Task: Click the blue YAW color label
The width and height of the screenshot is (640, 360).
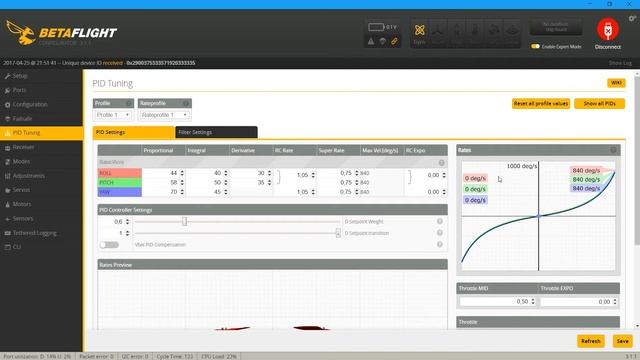Action: 120,192
